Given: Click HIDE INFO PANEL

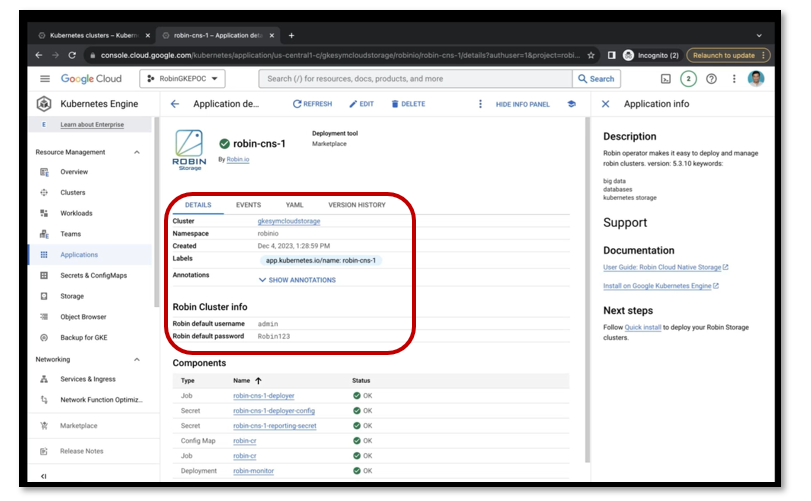Looking at the screenshot, I should 522,104.
